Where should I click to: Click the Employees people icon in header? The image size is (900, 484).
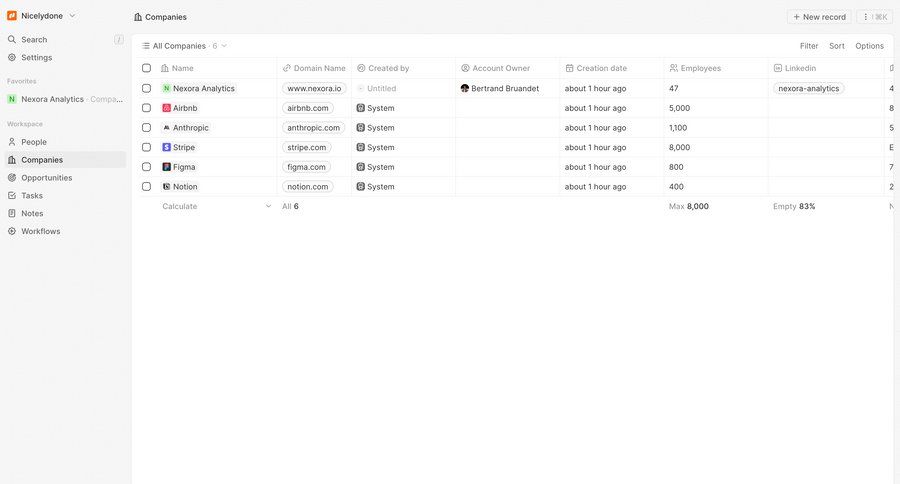(673, 68)
